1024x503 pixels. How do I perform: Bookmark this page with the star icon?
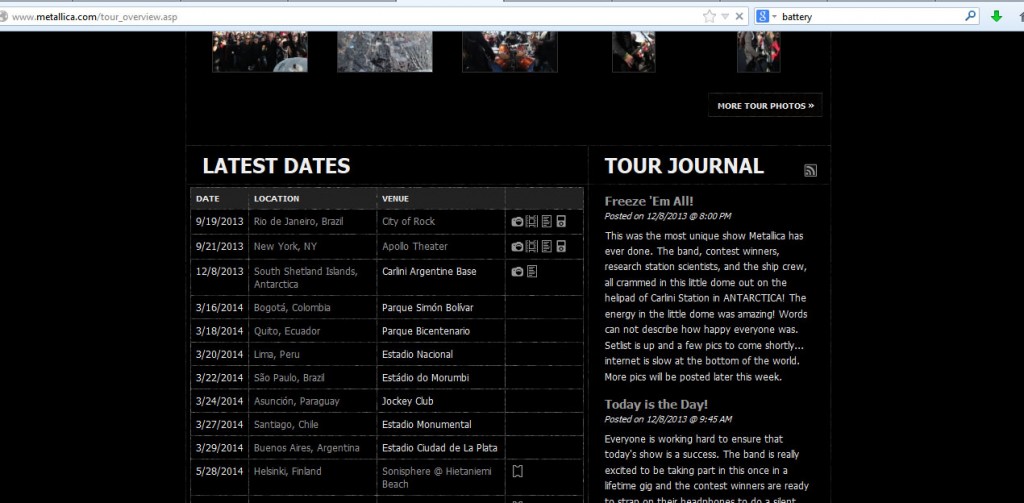709,16
